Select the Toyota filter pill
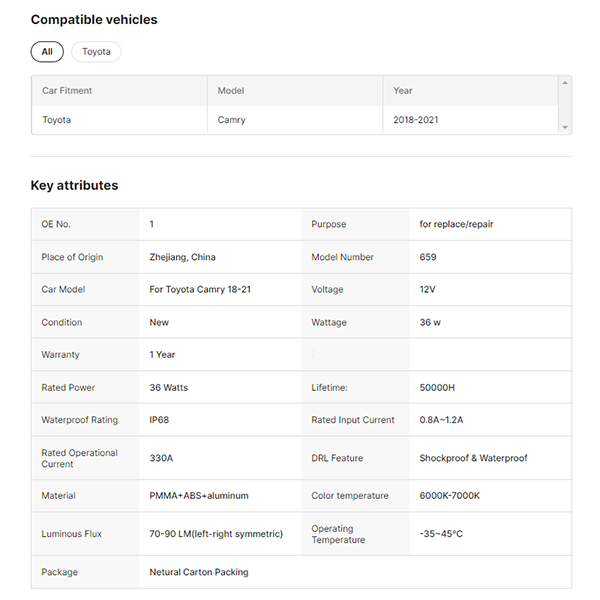This screenshot has height=600, width=600. coord(96,52)
